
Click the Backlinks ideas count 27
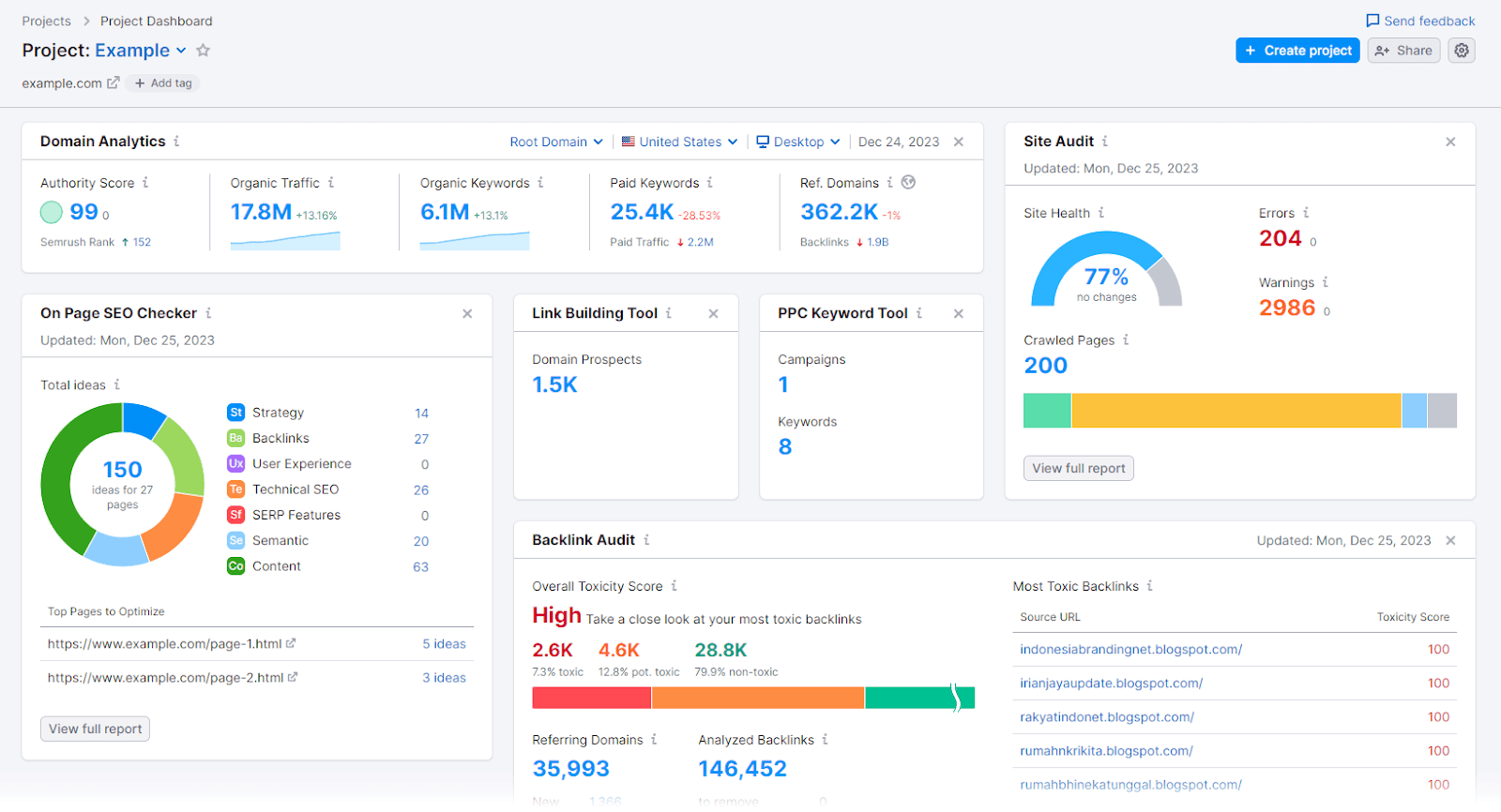[421, 439]
